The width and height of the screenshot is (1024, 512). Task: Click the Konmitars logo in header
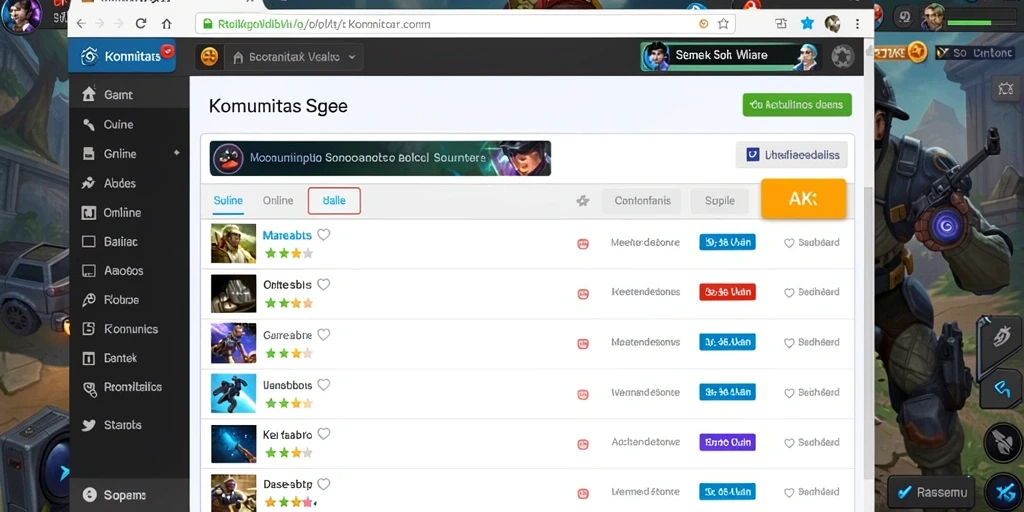point(122,56)
